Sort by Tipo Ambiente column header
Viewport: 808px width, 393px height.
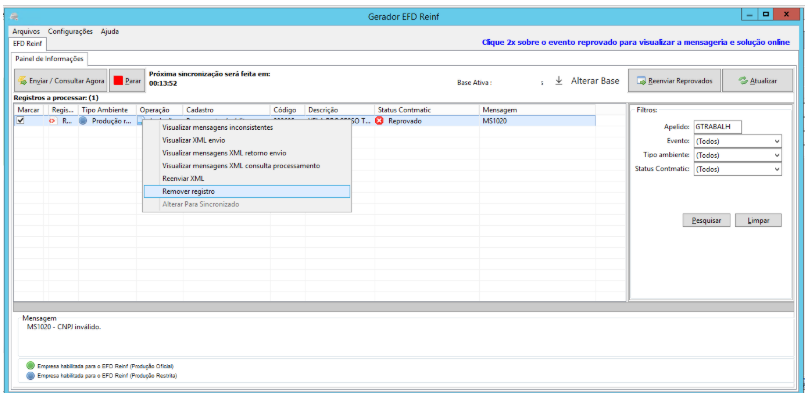tap(107, 110)
